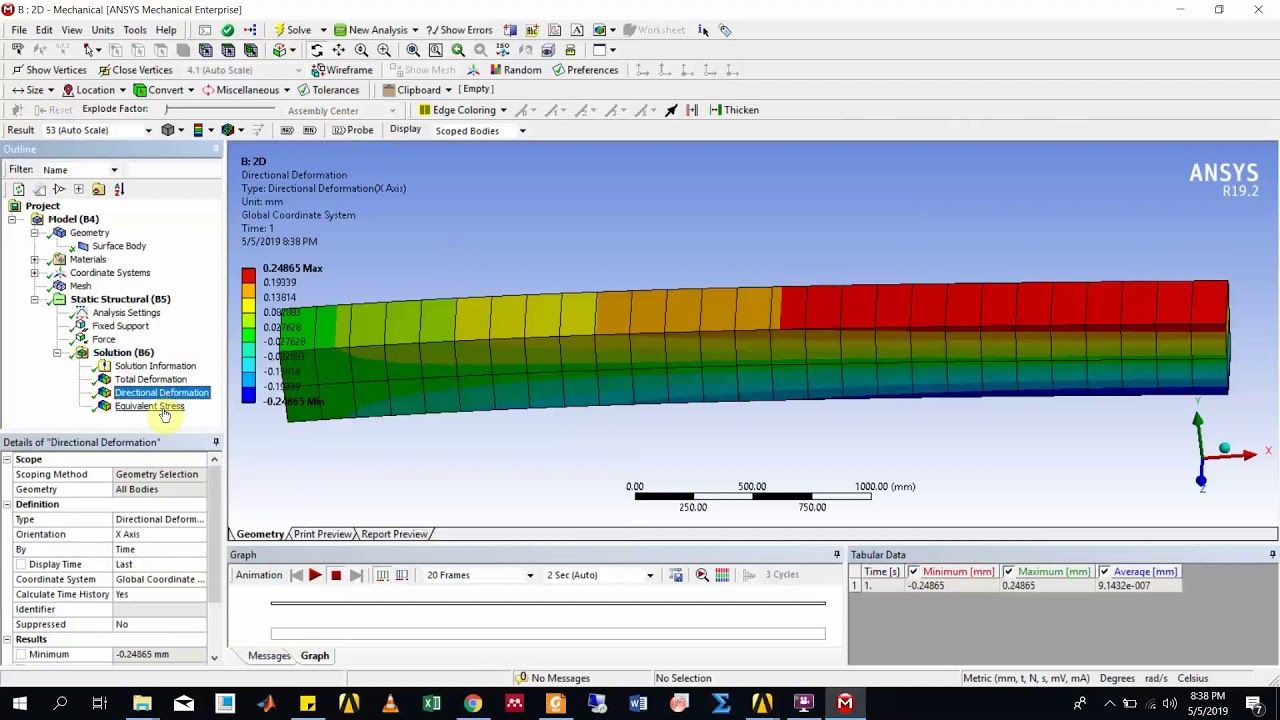
Task: Go to the next animation frame
Action: tap(356, 575)
